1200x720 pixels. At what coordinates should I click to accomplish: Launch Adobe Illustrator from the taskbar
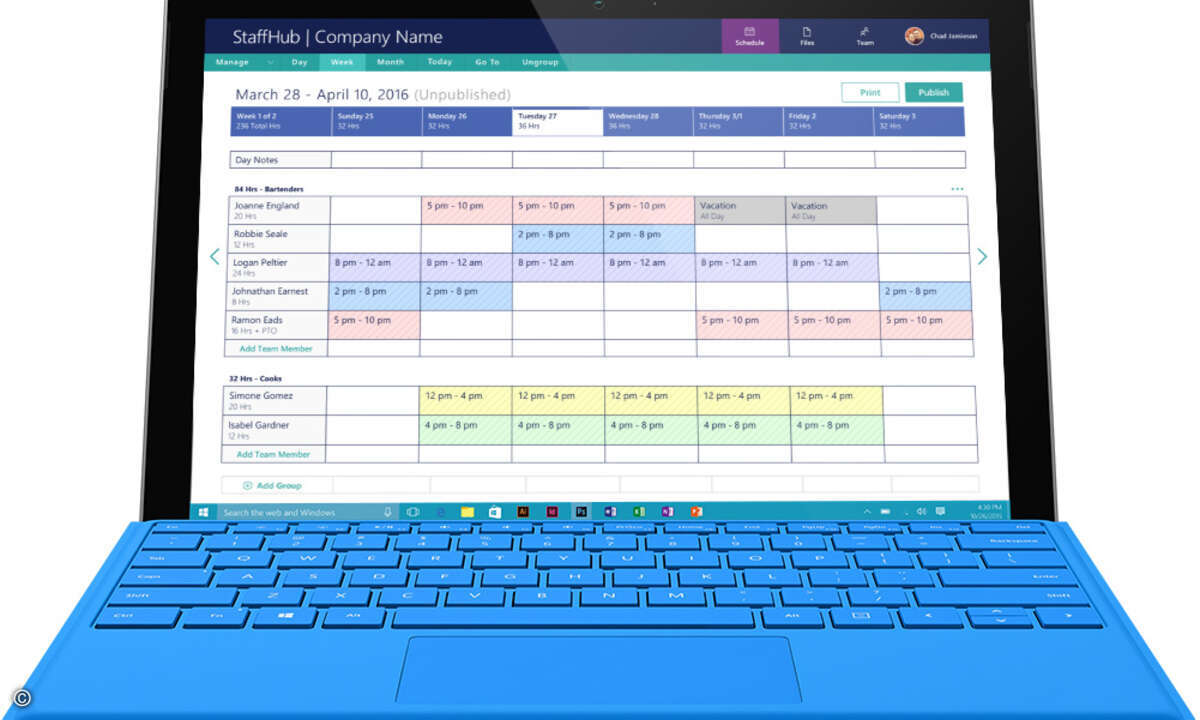[x=523, y=512]
